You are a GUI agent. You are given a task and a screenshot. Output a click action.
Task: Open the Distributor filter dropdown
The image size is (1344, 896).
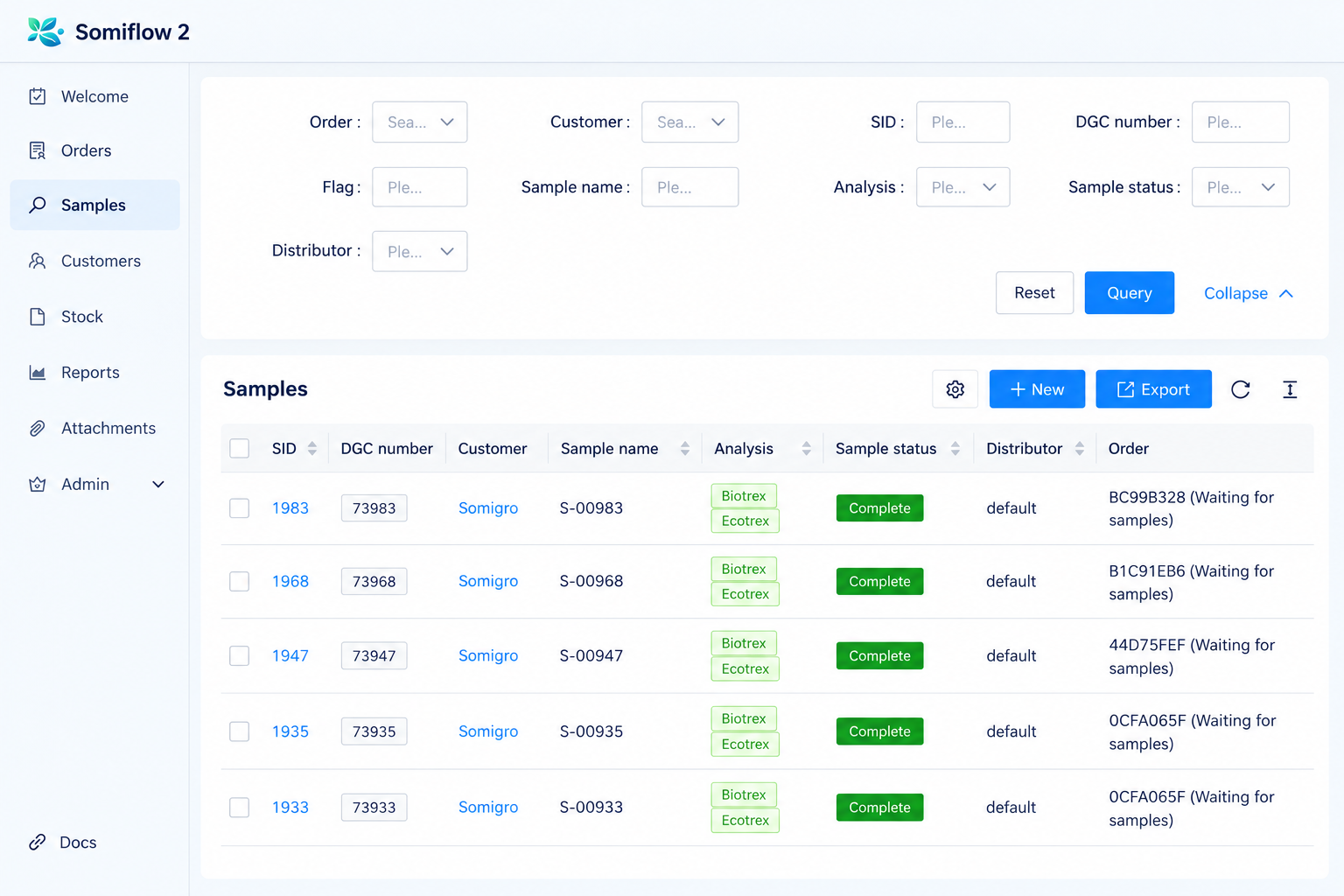(x=419, y=251)
